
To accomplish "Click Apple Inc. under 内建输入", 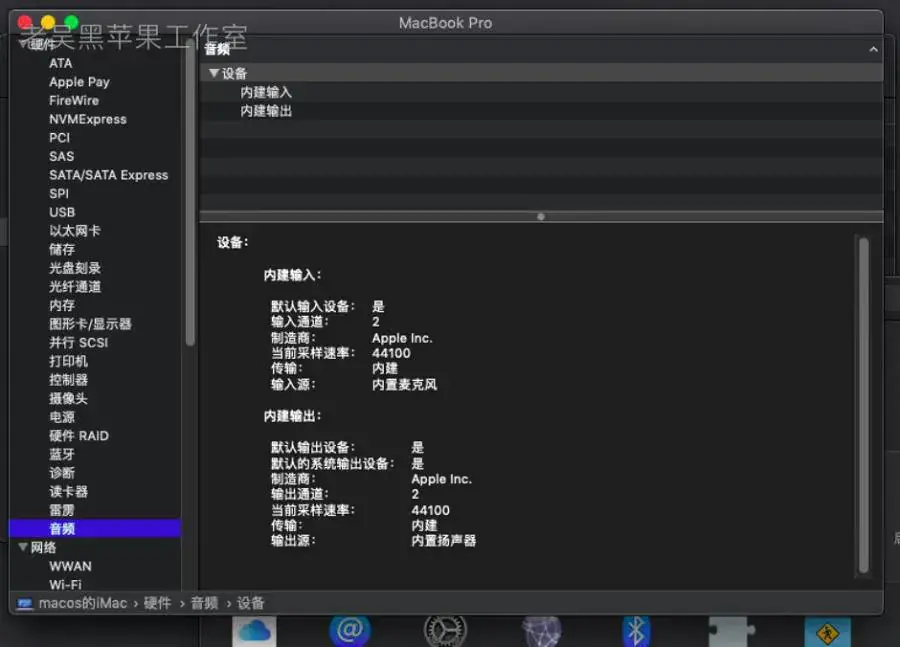I will pos(402,338).
